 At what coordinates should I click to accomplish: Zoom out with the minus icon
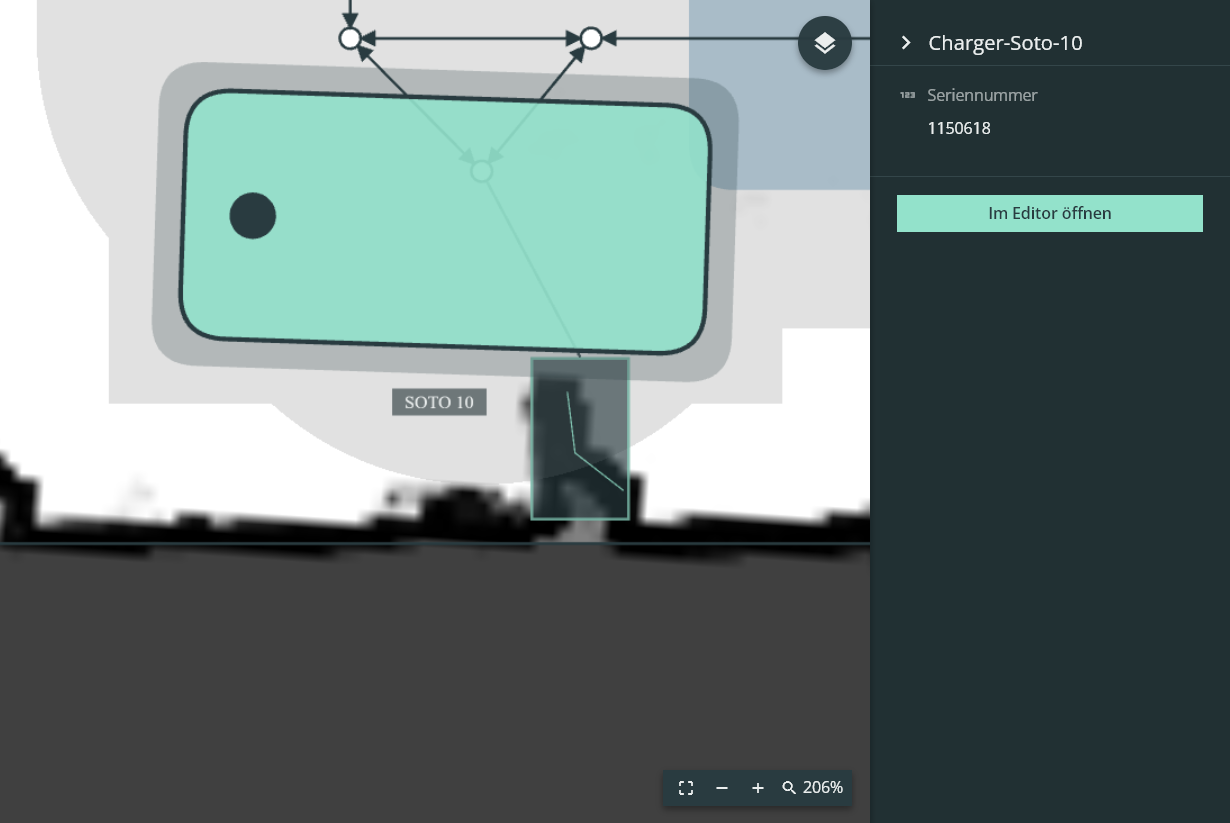(x=722, y=788)
